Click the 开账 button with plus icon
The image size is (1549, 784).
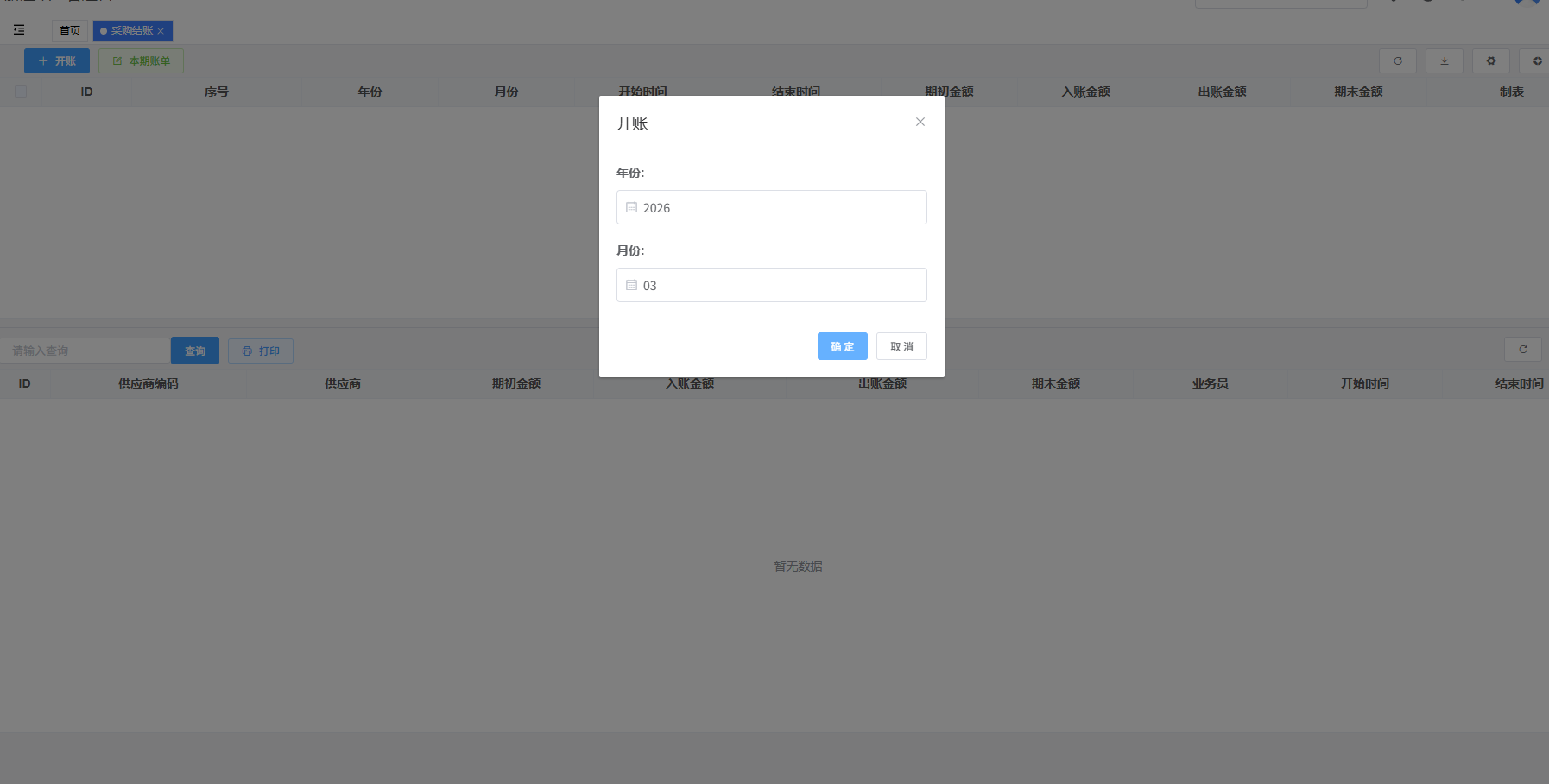point(57,60)
